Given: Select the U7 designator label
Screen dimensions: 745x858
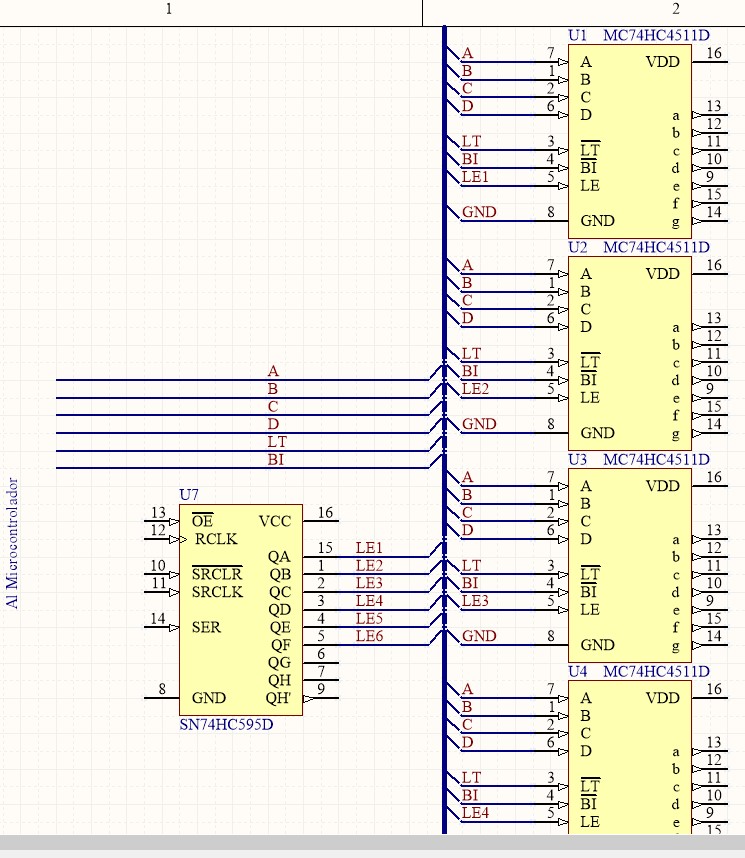Looking at the screenshot, I should point(189,494).
